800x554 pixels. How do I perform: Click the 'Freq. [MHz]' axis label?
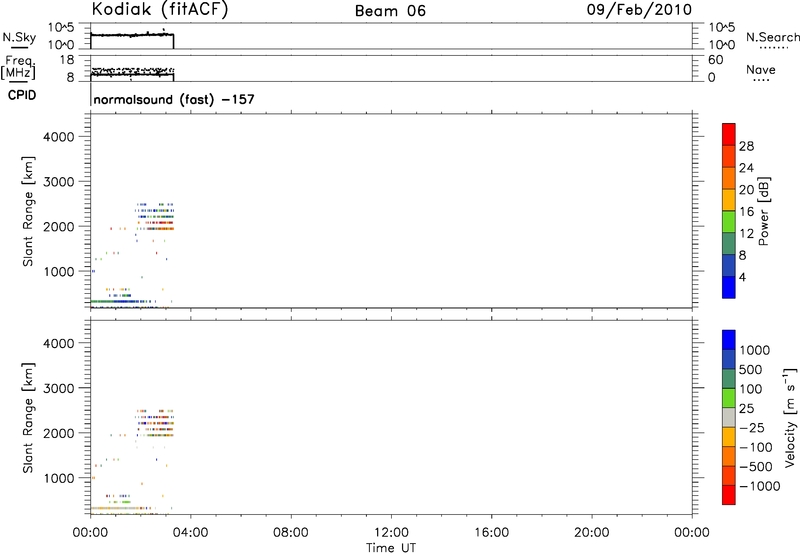[19, 68]
